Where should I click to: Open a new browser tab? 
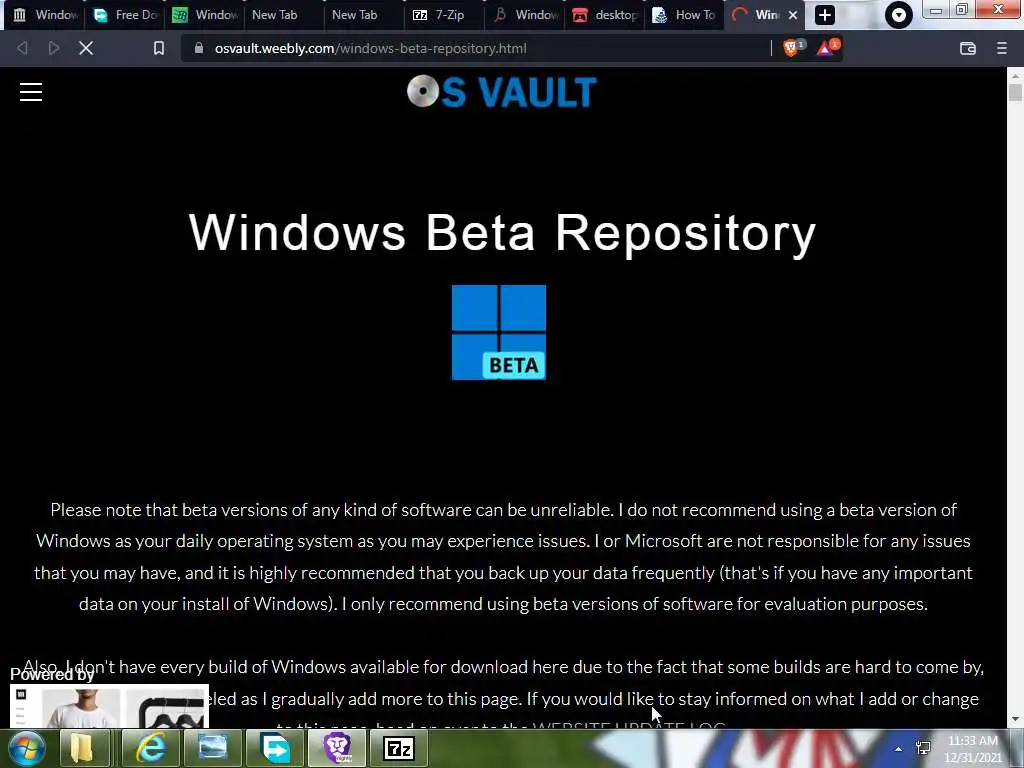[825, 15]
